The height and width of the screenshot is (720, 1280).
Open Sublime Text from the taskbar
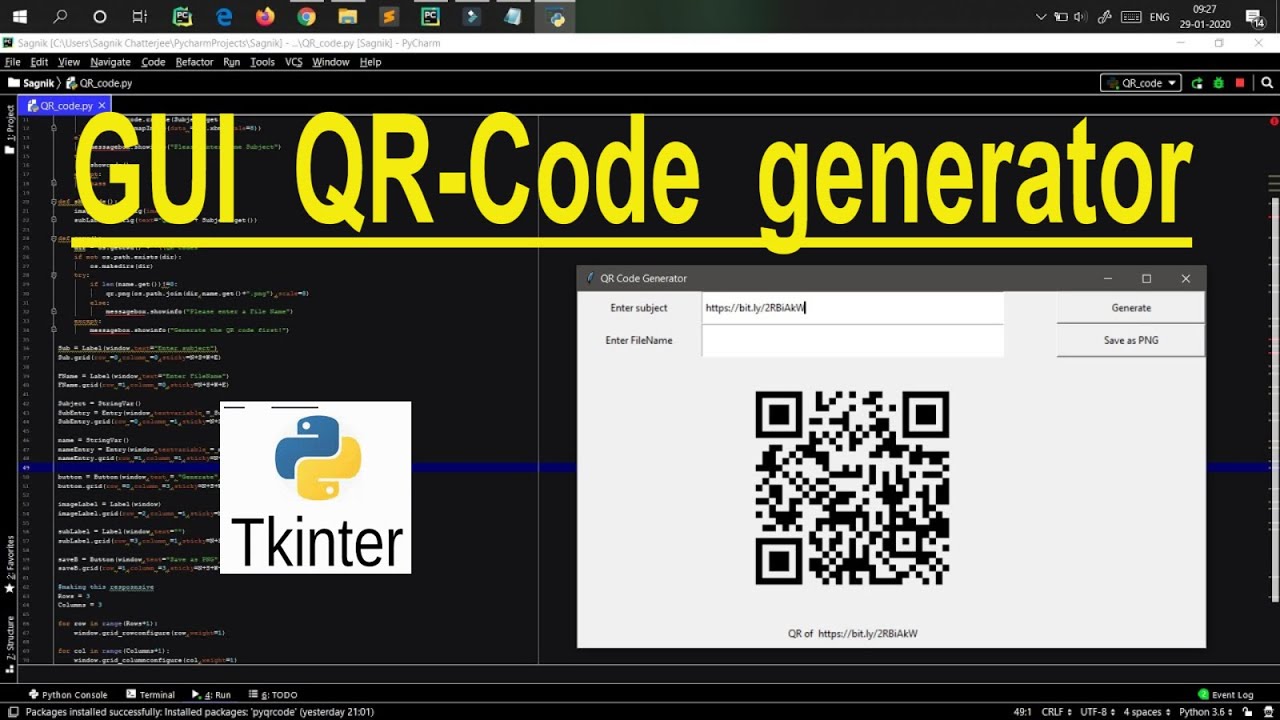click(388, 17)
